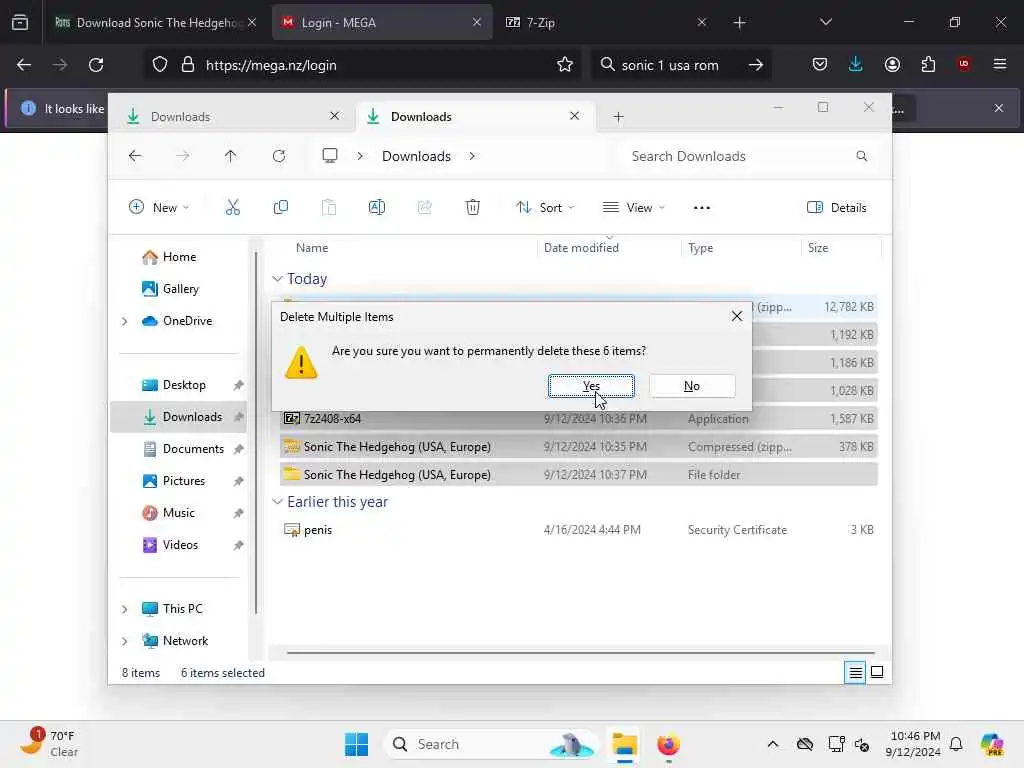Open the uBlock Origin extension icon
Screen dimensions: 1024x768
point(964,65)
